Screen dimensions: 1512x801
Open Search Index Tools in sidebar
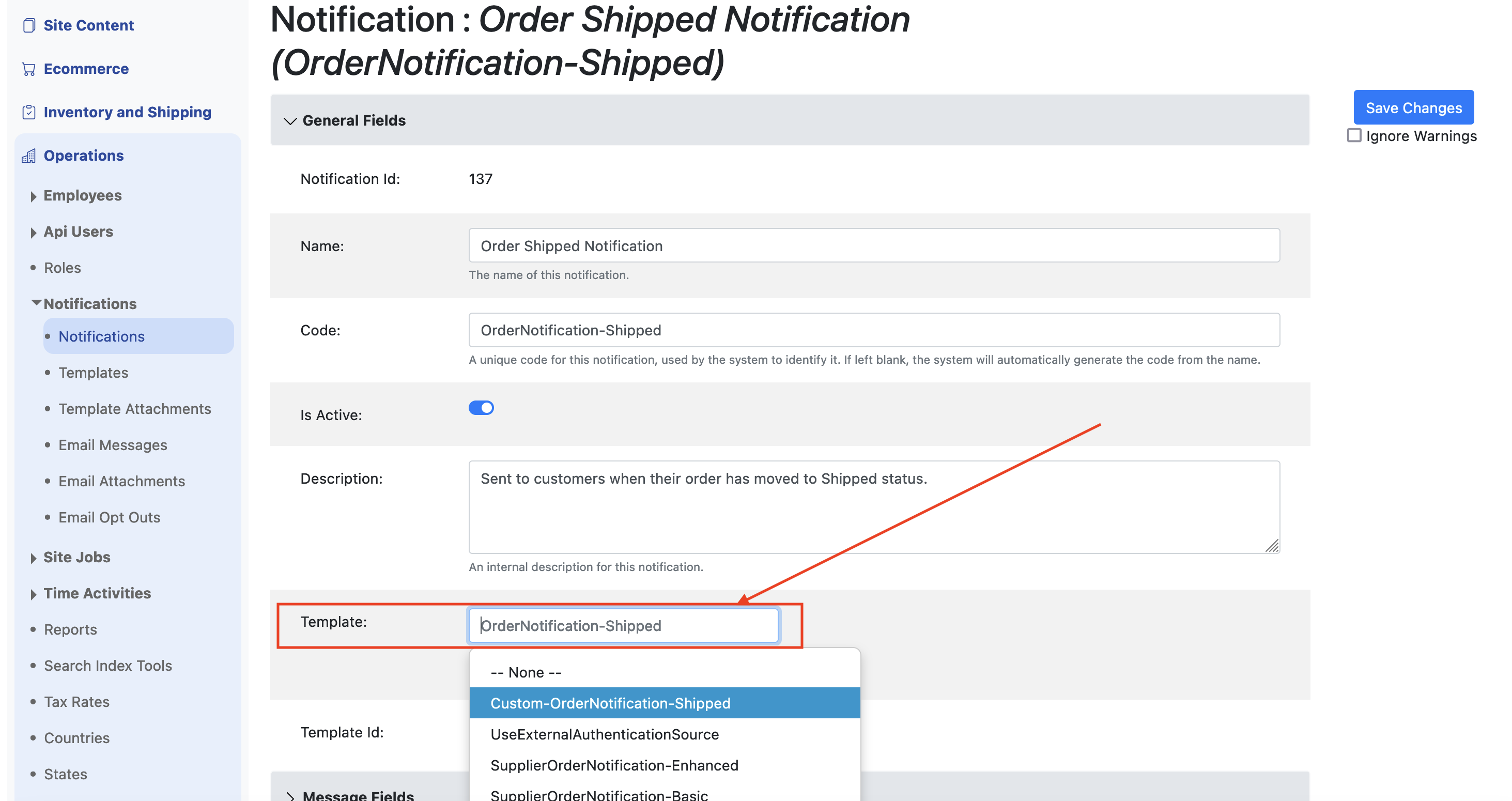(108, 666)
